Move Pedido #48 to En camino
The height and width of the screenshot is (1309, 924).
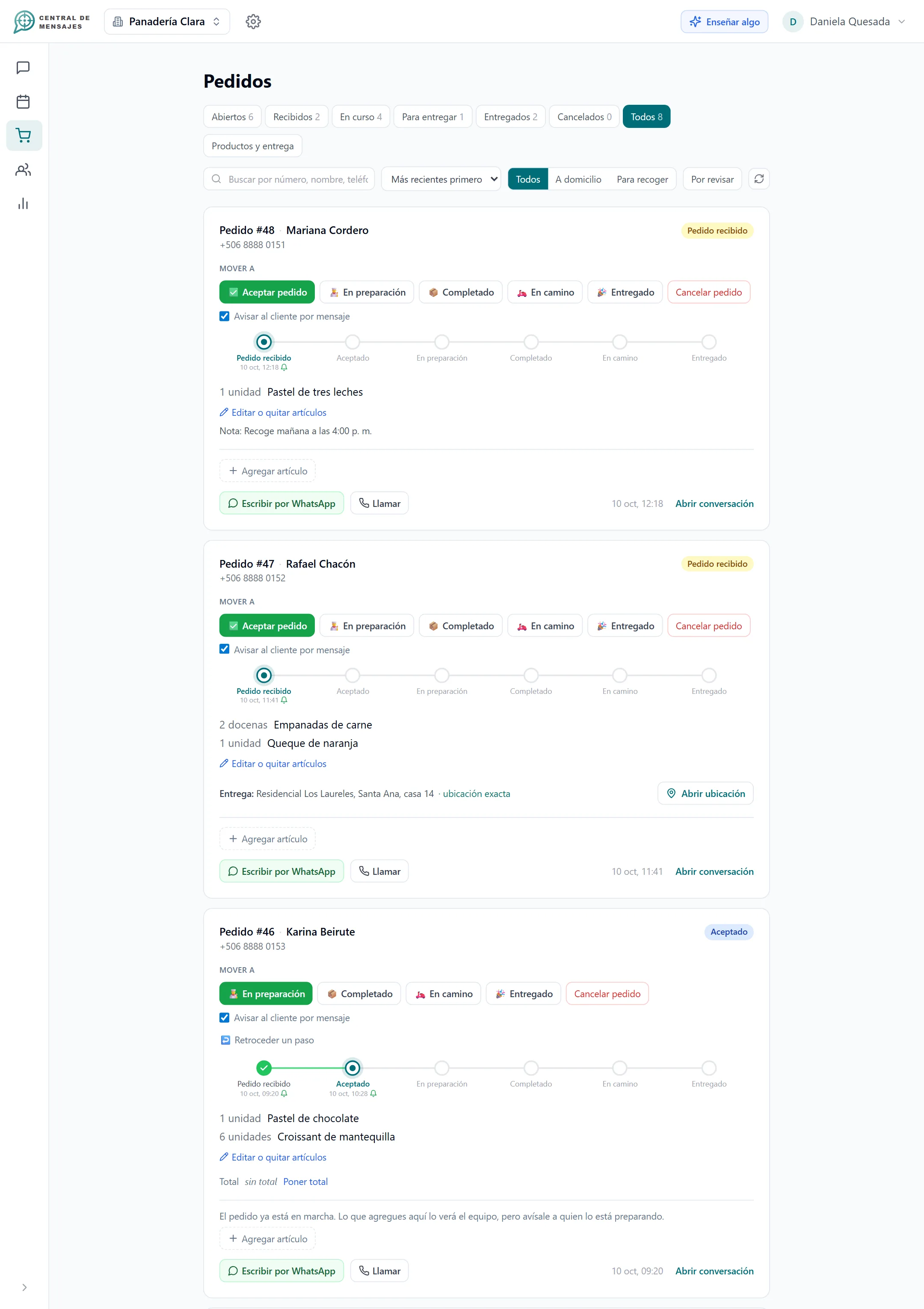545,292
